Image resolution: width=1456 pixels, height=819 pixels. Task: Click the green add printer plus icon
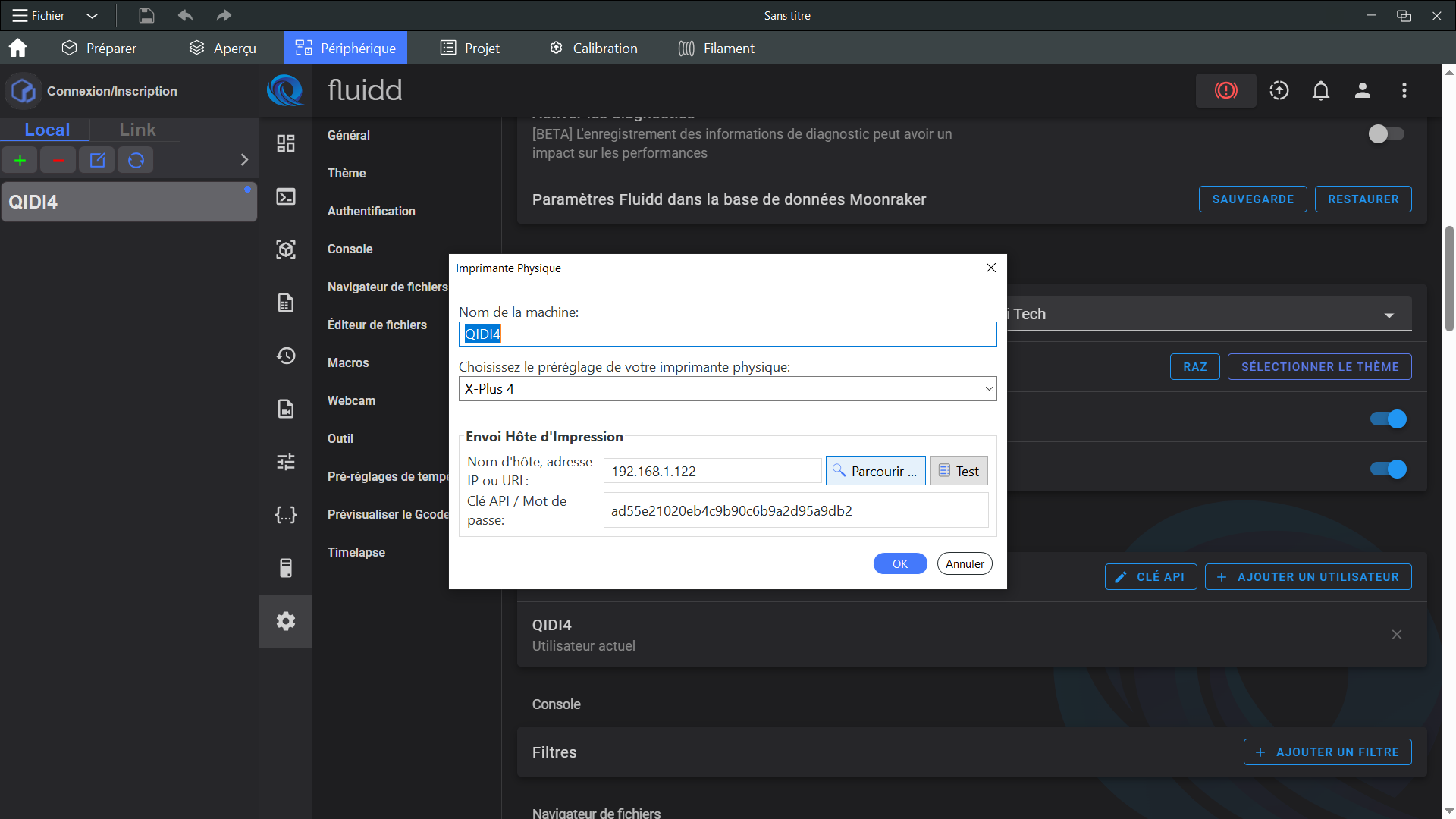[20, 160]
